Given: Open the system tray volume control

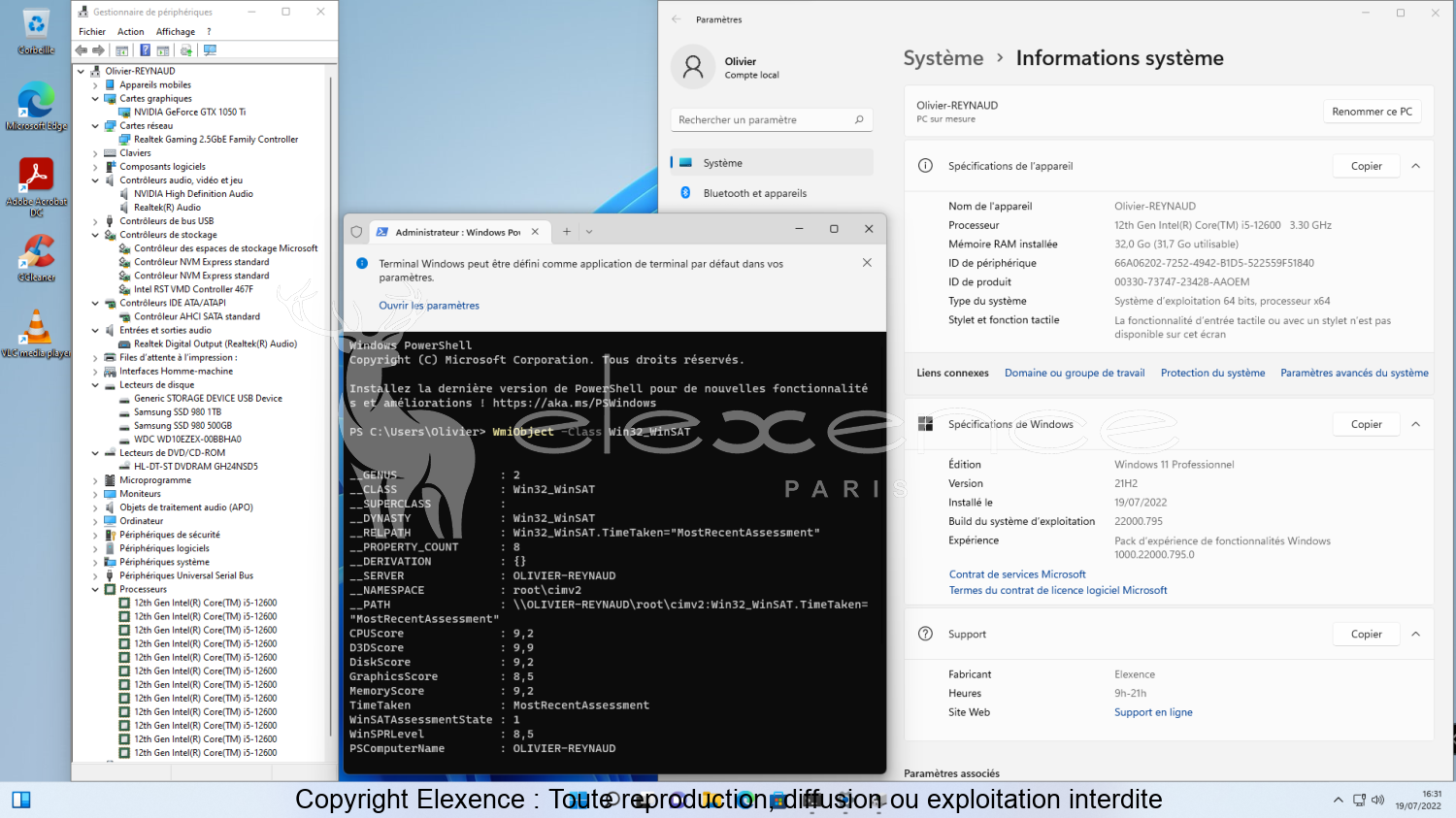Looking at the screenshot, I should tap(1377, 800).
